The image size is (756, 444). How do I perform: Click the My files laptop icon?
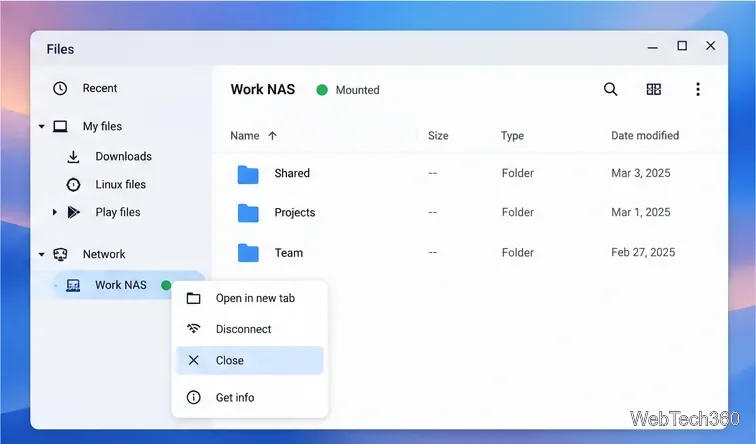pyautogui.click(x=60, y=126)
